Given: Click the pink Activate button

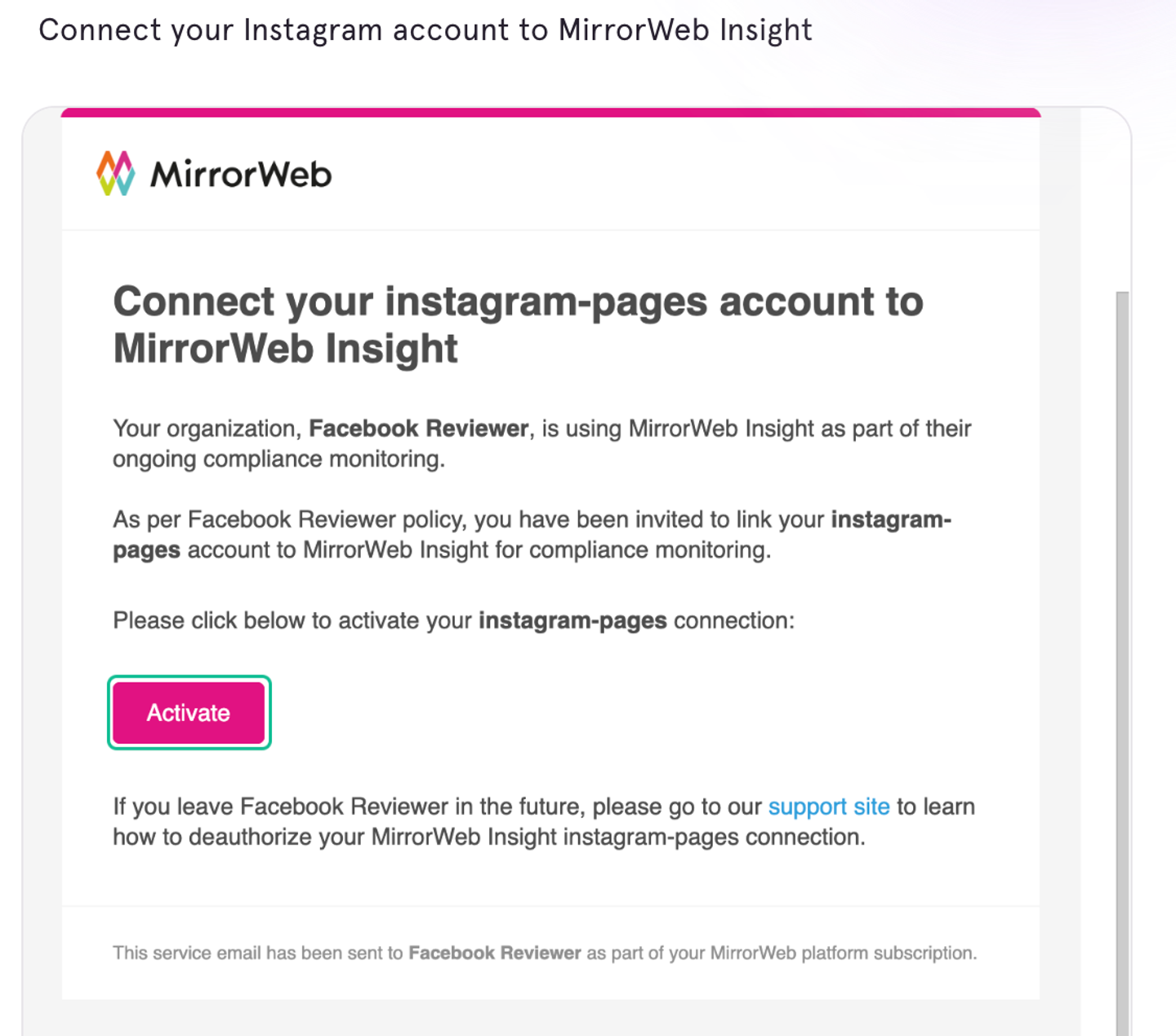Looking at the screenshot, I should click(189, 713).
